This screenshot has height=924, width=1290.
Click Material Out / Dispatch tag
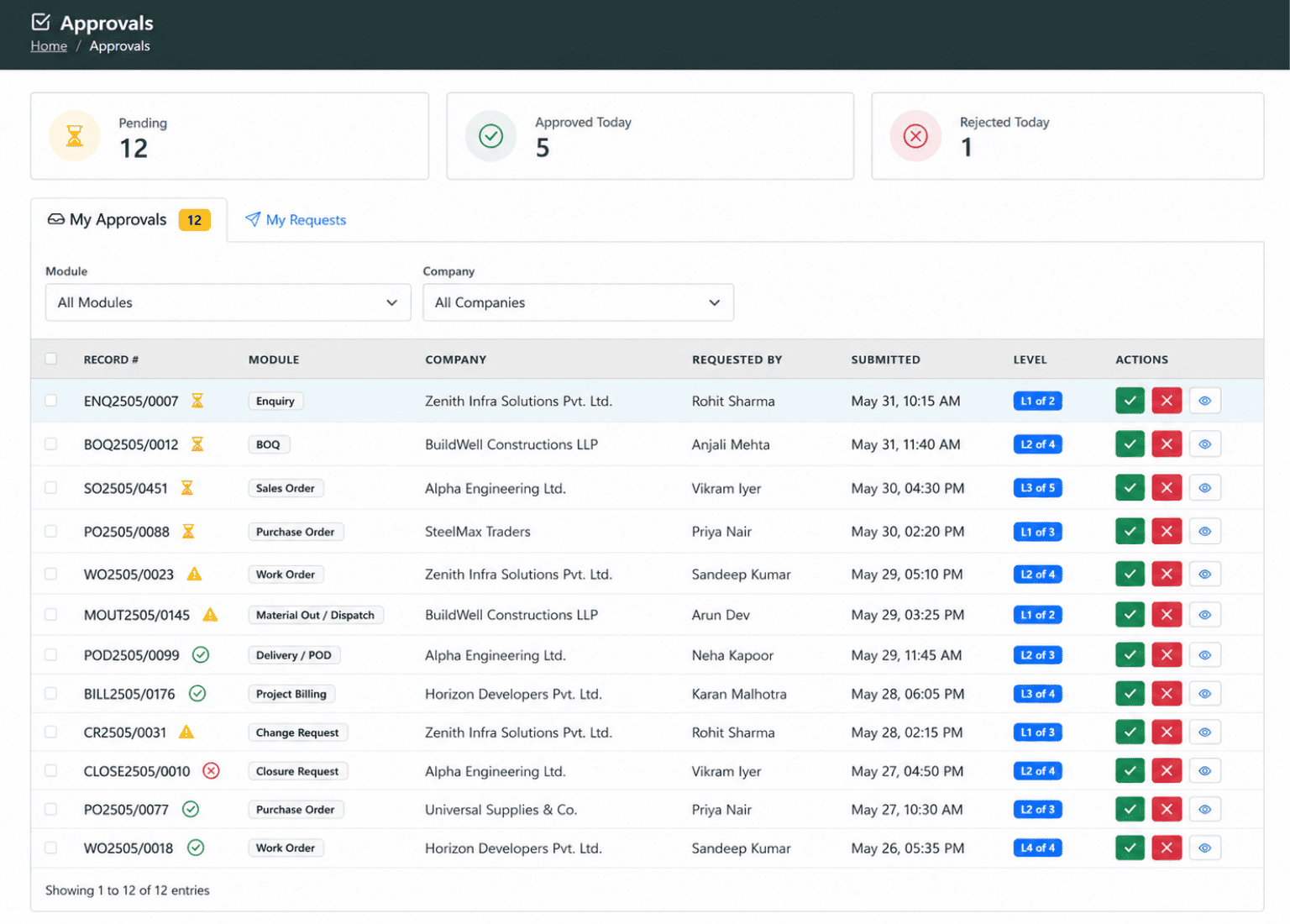pyautogui.click(x=316, y=615)
